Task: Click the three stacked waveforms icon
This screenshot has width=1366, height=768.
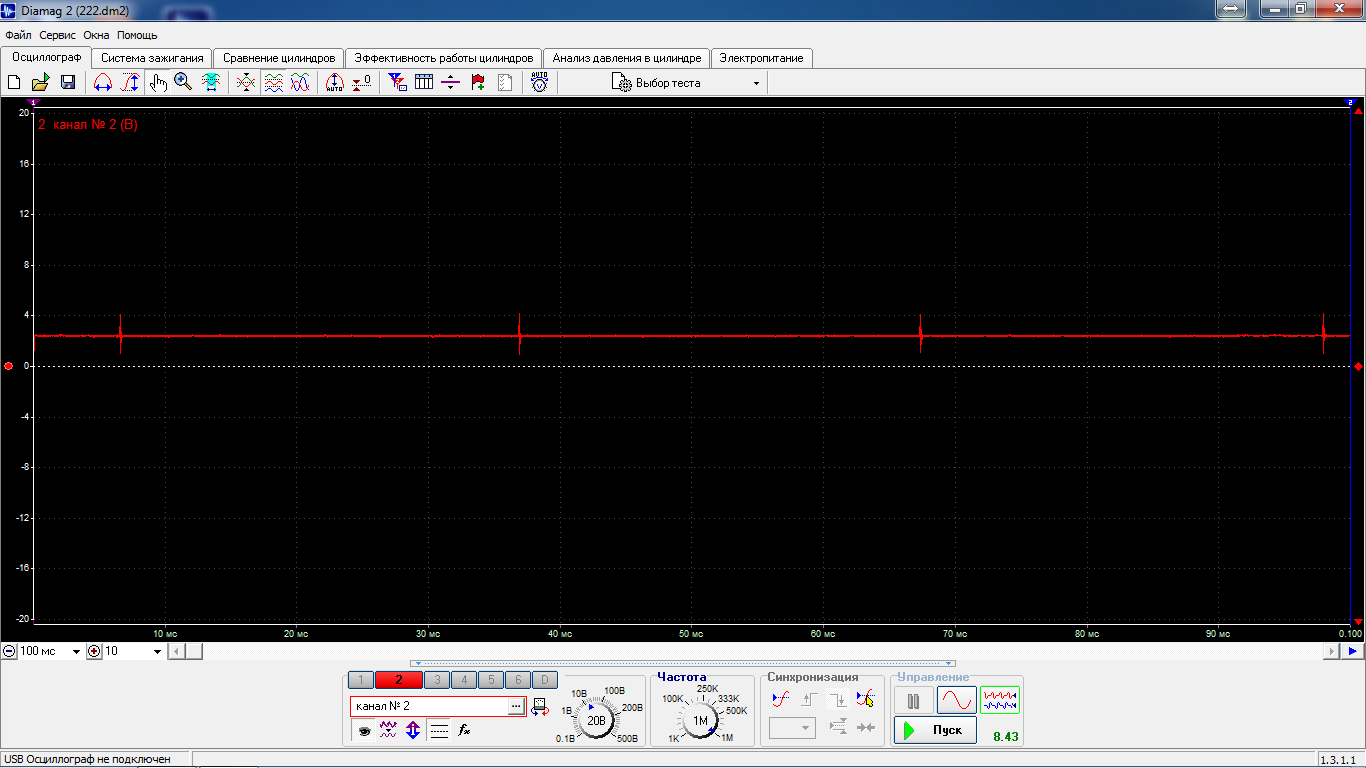Action: coord(273,83)
